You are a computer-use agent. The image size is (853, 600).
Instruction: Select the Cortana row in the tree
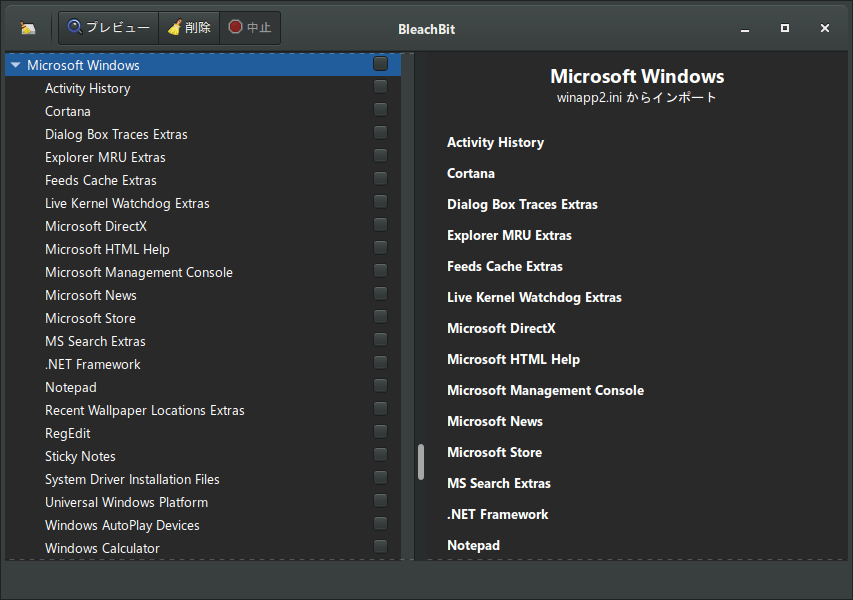point(203,111)
